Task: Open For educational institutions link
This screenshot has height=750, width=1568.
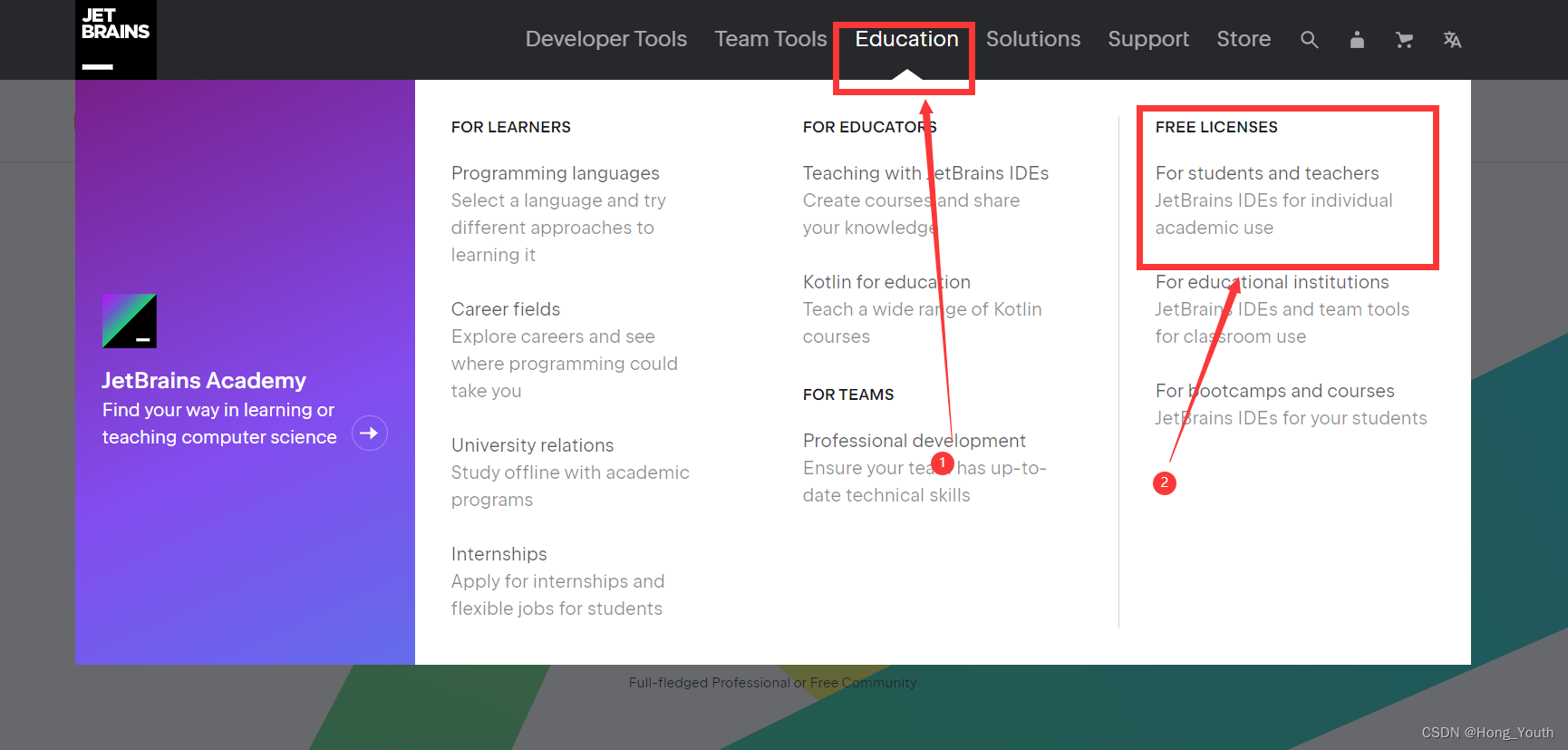Action: click(1273, 282)
